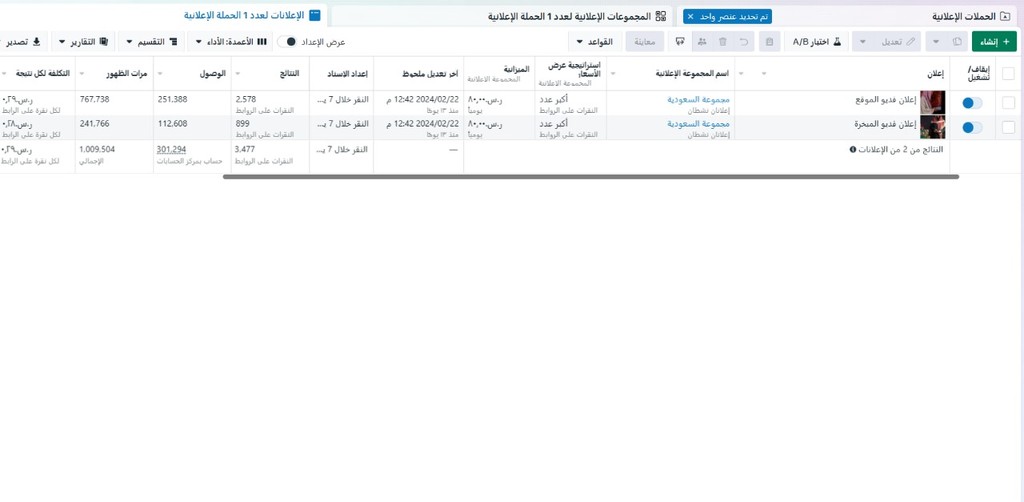The height and width of the screenshot is (502, 1024).
Task: Click the duplicate (copy) icon
Action: tap(957, 41)
